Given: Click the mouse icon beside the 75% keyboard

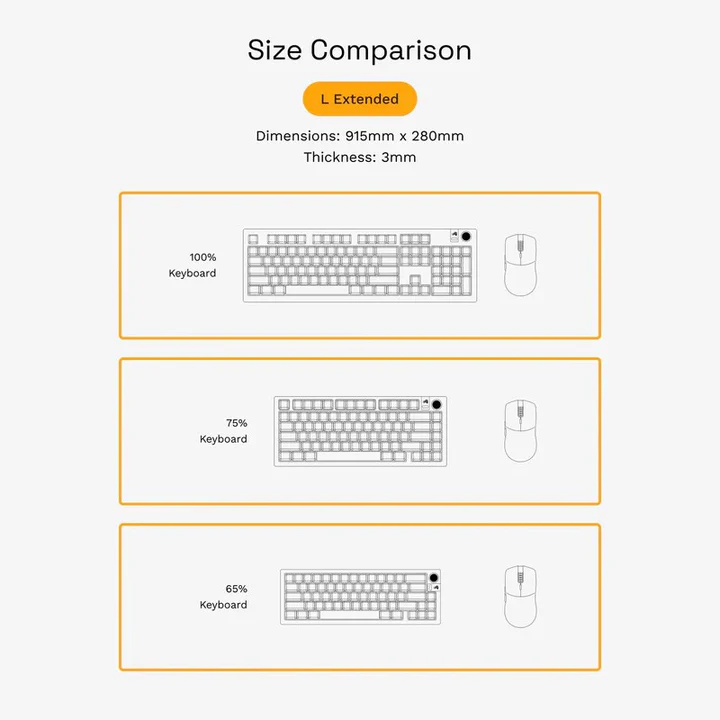Looking at the screenshot, I should click(x=519, y=431).
